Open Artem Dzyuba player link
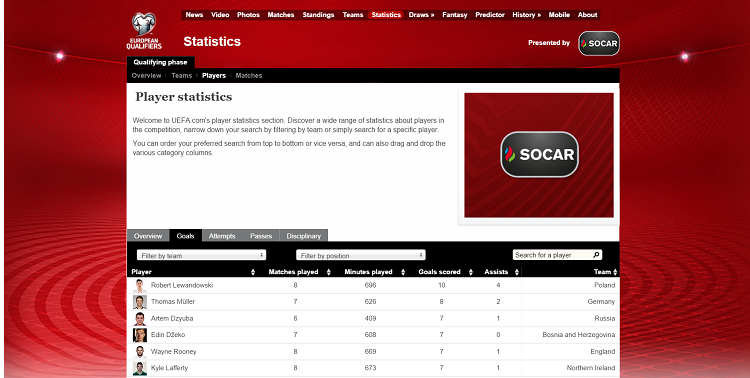Viewport: 750px width, 378px height. [172, 318]
